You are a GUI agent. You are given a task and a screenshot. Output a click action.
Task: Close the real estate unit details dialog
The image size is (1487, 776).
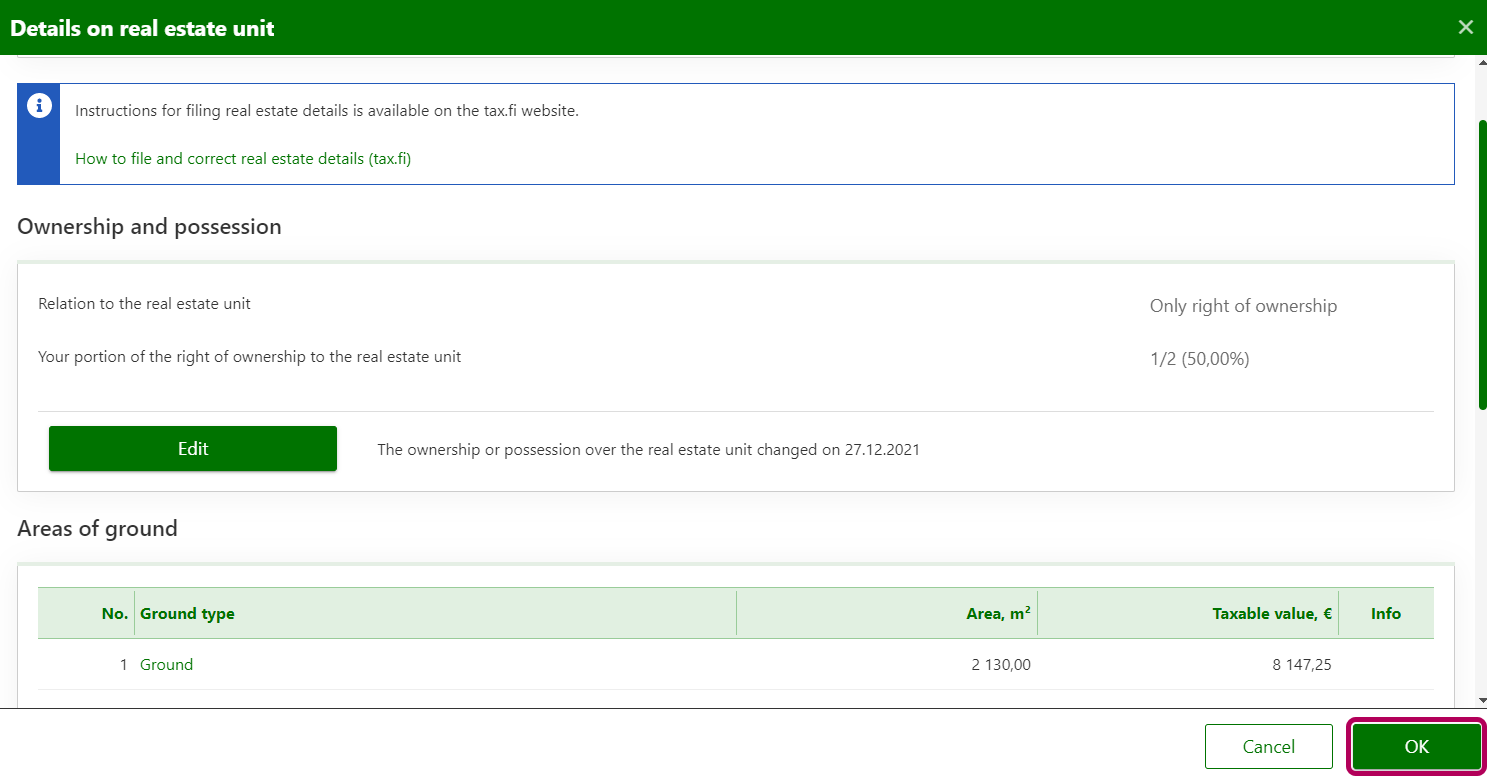(1465, 27)
